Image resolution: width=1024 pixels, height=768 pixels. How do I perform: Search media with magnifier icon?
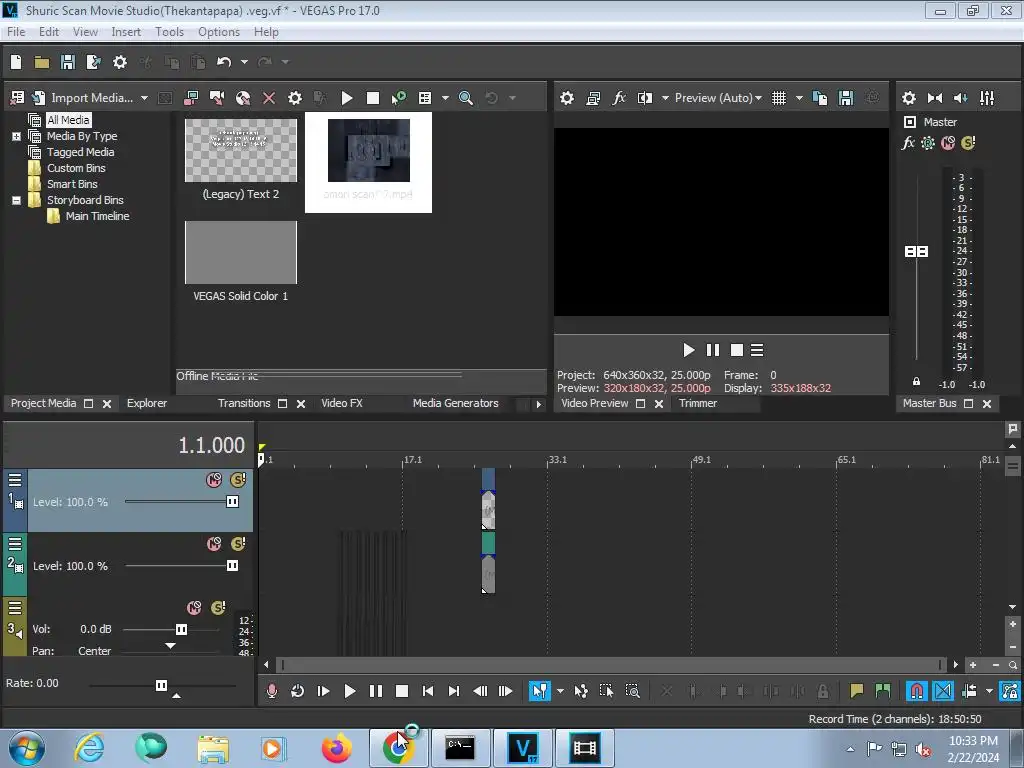(x=466, y=98)
